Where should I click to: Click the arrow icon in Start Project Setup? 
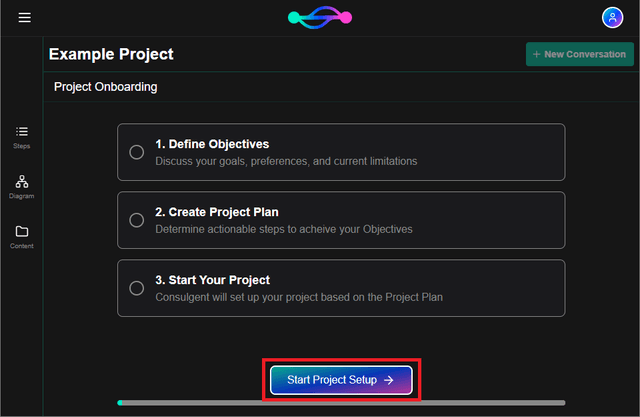pyautogui.click(x=389, y=380)
